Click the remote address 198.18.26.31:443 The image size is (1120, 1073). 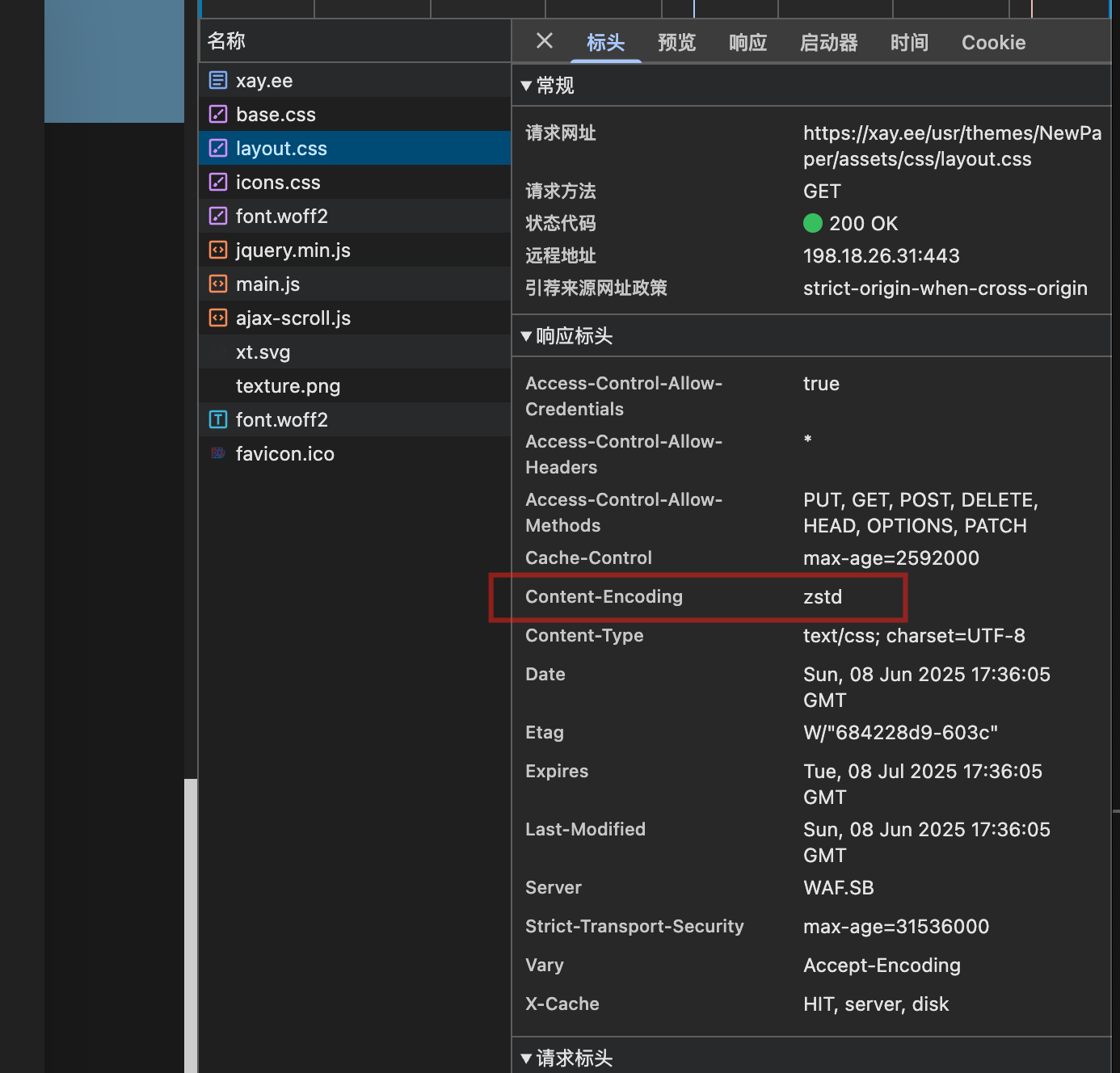point(881,256)
